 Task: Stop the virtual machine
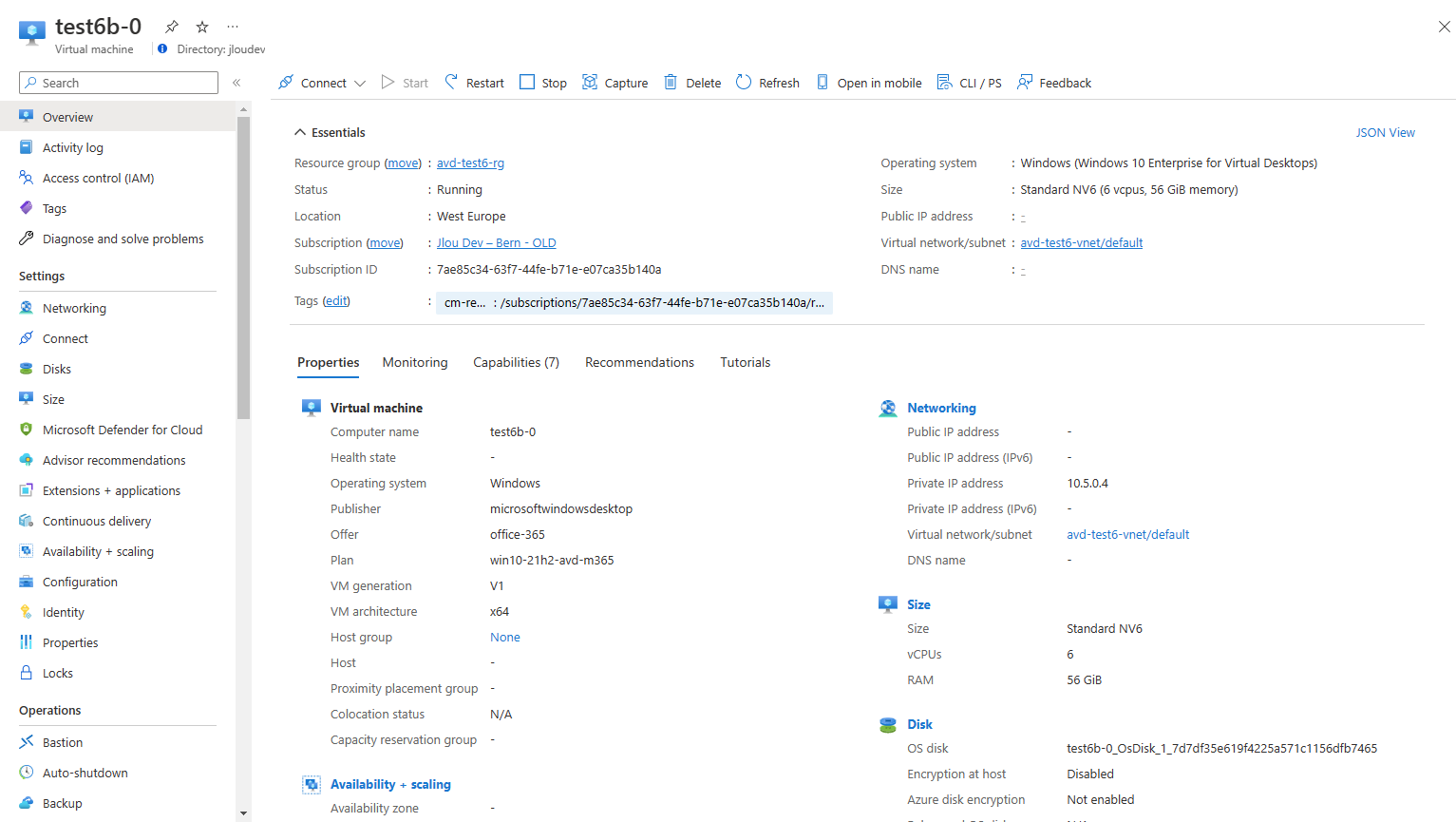coord(543,83)
